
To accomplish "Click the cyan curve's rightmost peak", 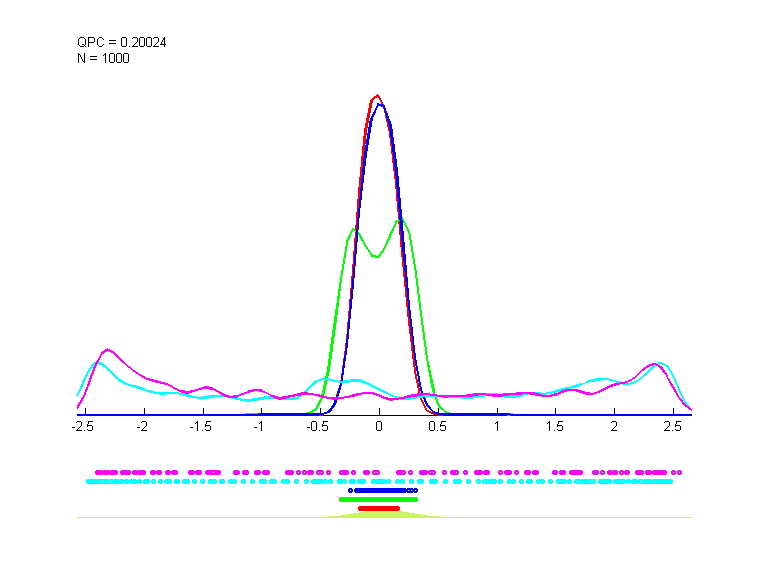I will click(660, 363).
